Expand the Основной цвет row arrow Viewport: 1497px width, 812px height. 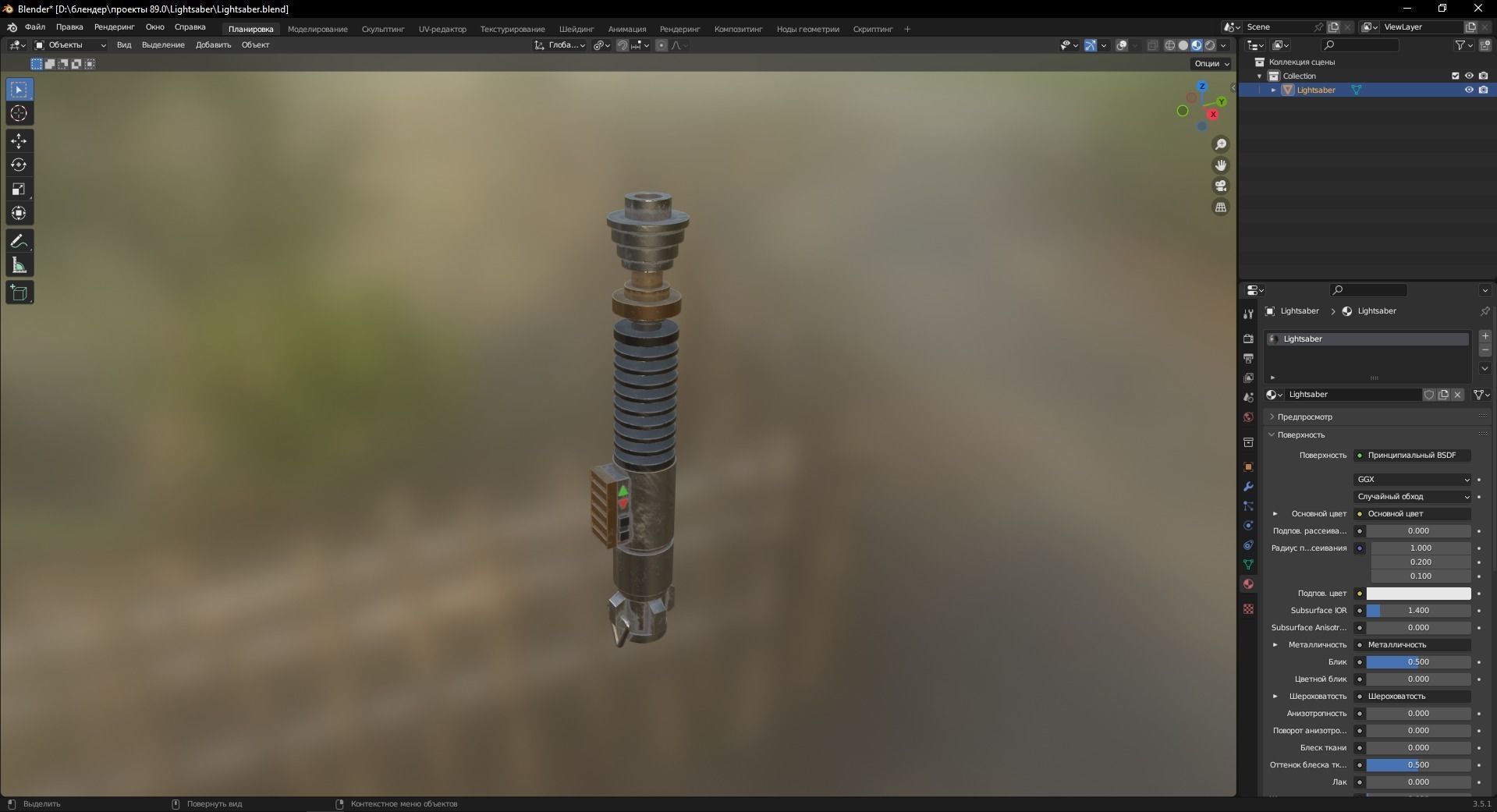click(x=1275, y=514)
